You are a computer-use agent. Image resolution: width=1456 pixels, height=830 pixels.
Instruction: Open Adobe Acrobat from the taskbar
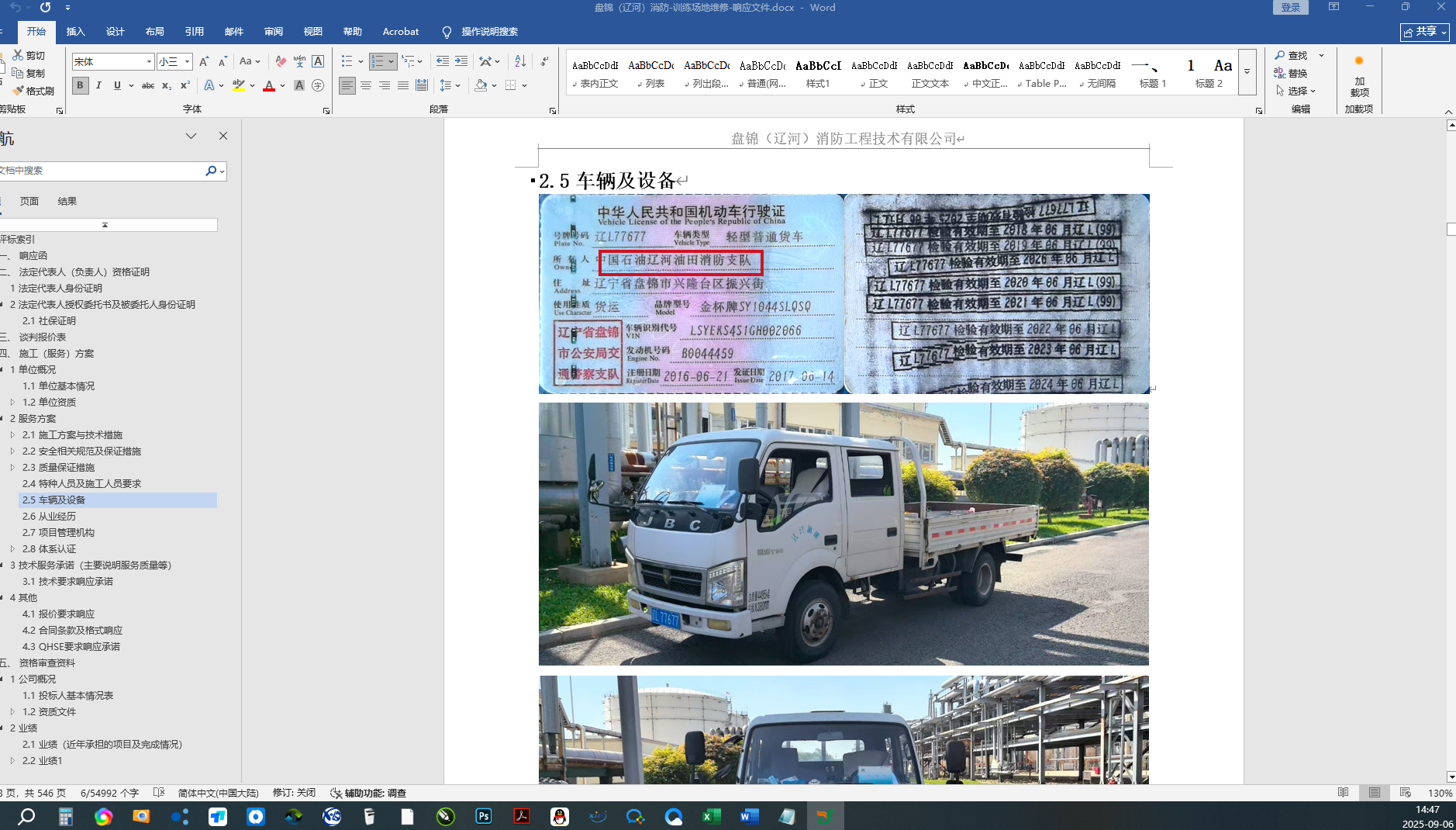[522, 816]
